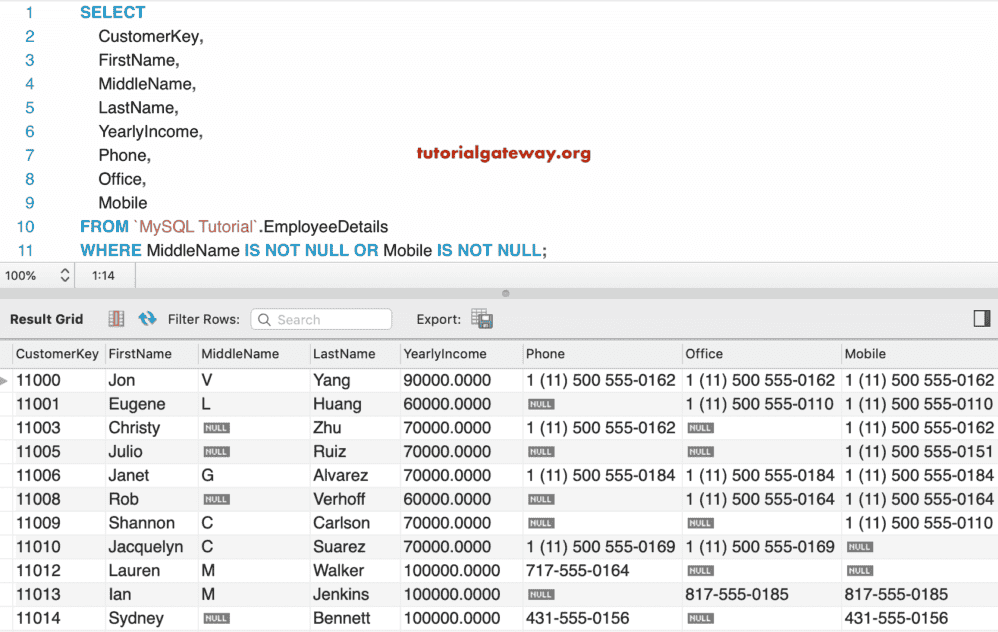Select the row marked by the arrow for 11000
Screen dimensions: 998x632
tap(7, 380)
